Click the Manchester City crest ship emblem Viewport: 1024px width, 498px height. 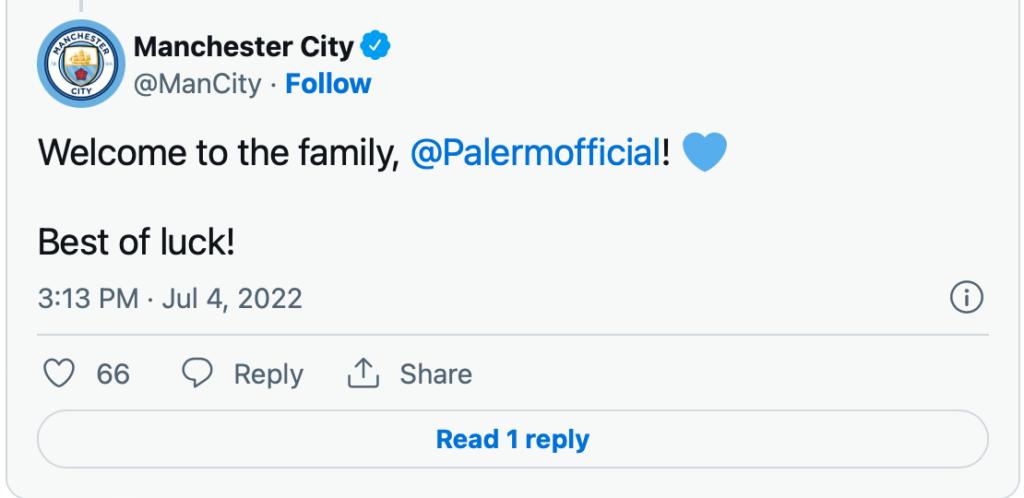(79, 62)
